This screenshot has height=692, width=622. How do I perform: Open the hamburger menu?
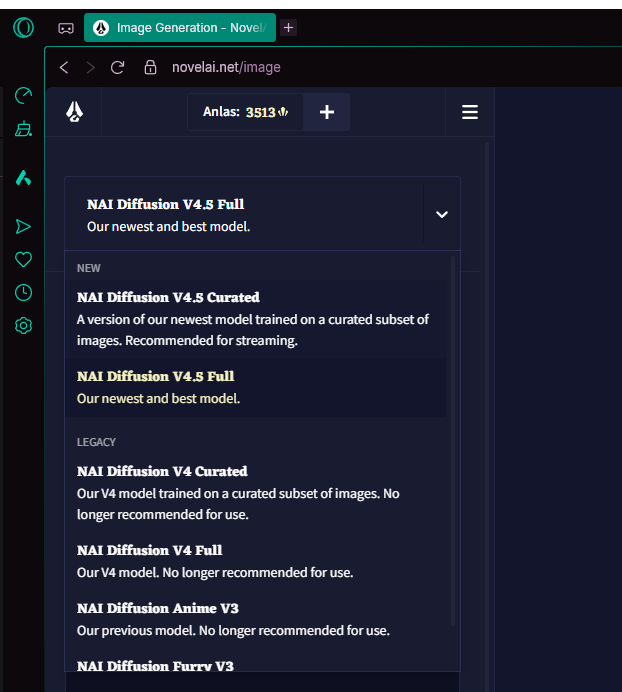(x=470, y=112)
